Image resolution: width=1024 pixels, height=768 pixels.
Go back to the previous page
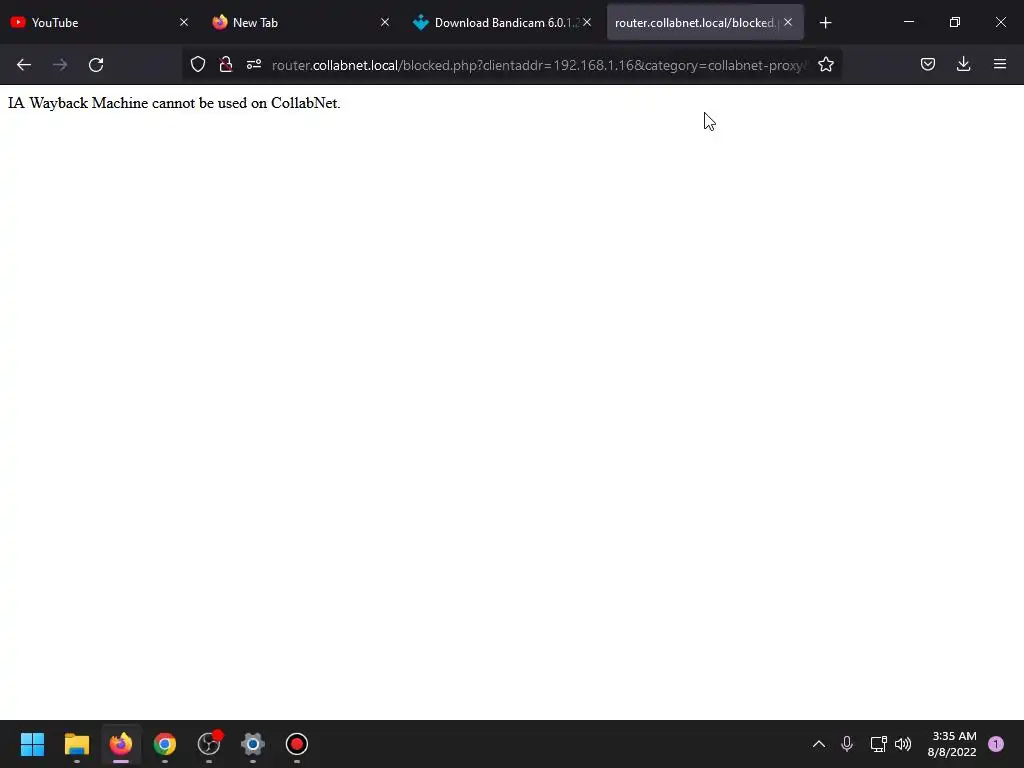pos(24,65)
